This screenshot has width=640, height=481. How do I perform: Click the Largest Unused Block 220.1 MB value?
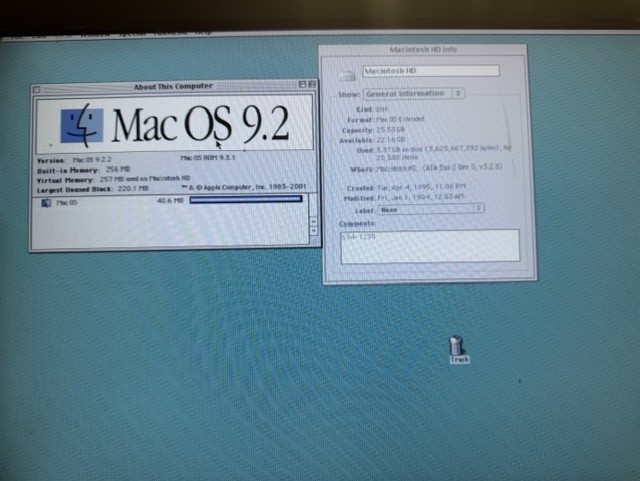tap(133, 189)
